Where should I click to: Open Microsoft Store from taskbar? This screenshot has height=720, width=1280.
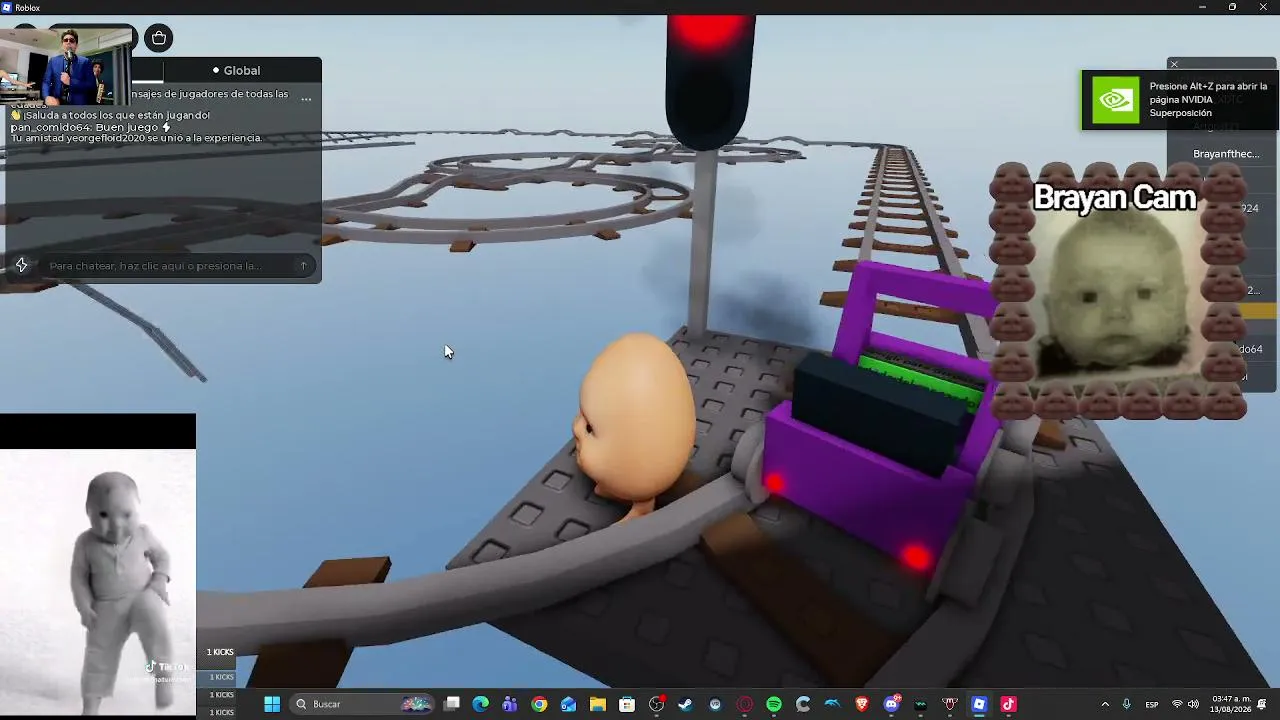click(627, 704)
